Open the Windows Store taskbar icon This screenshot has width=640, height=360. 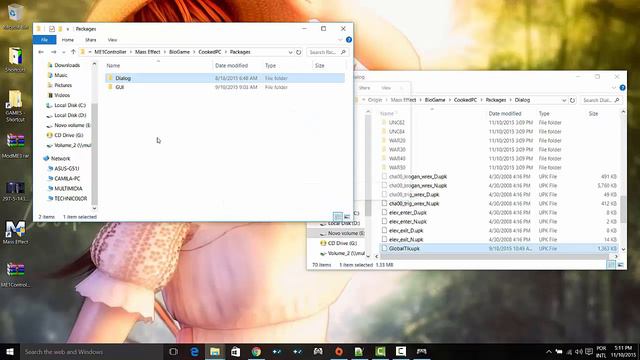pyautogui.click(x=236, y=351)
